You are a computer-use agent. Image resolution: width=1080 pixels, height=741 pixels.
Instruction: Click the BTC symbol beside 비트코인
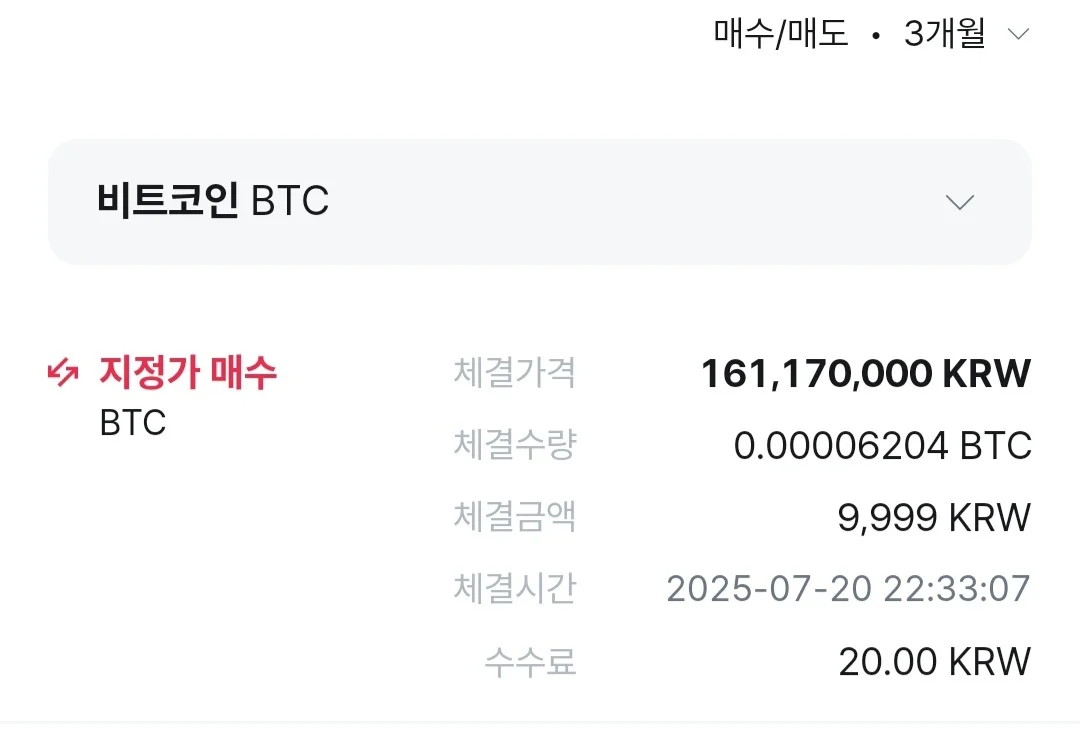(x=290, y=202)
